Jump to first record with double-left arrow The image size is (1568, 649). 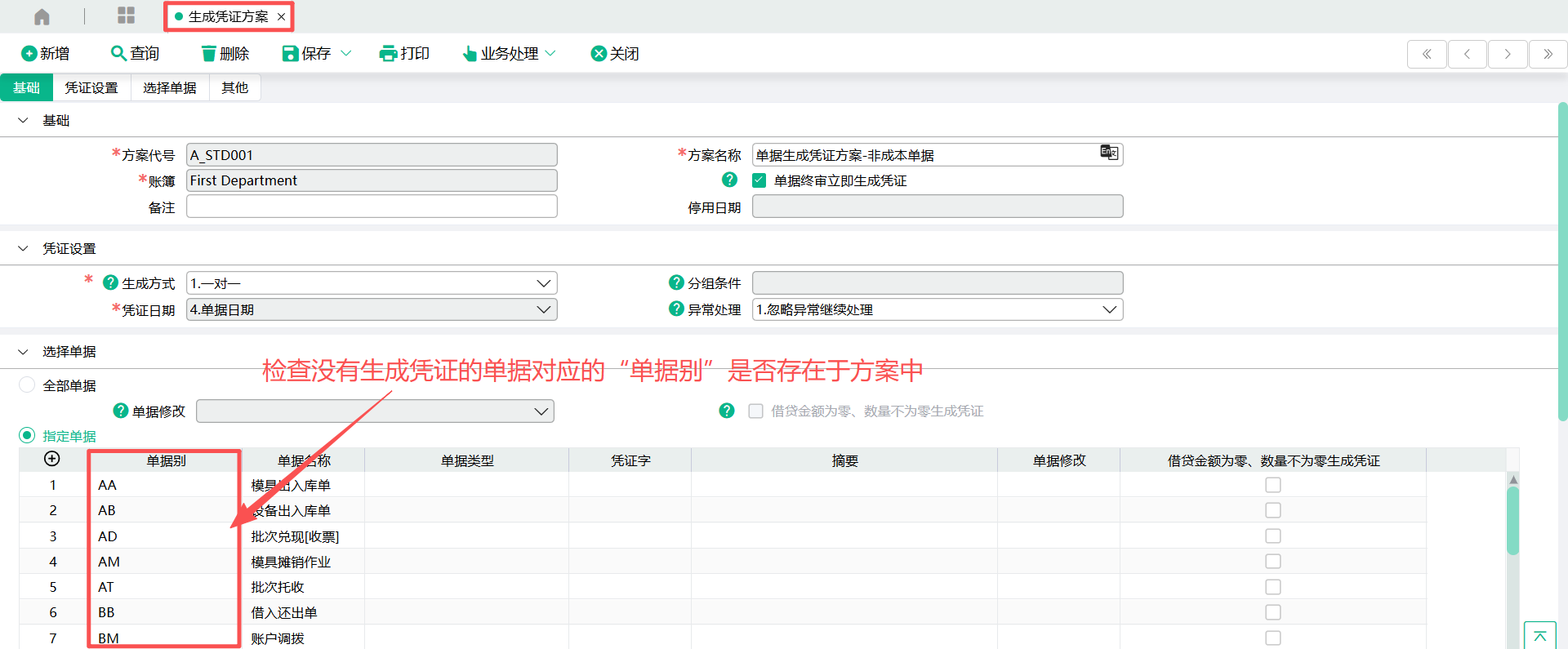1426,55
